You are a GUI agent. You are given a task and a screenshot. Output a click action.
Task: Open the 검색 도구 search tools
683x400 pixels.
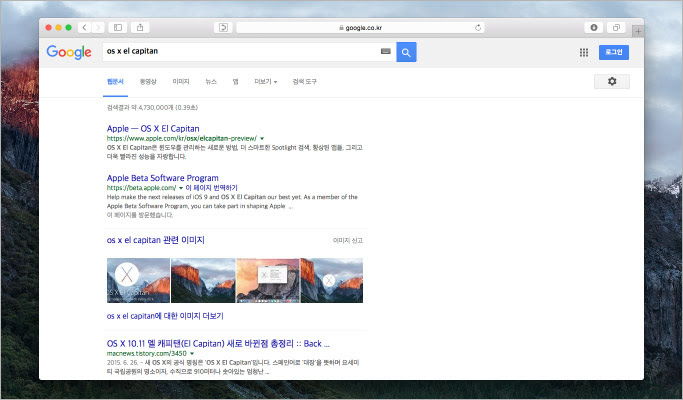click(x=304, y=81)
